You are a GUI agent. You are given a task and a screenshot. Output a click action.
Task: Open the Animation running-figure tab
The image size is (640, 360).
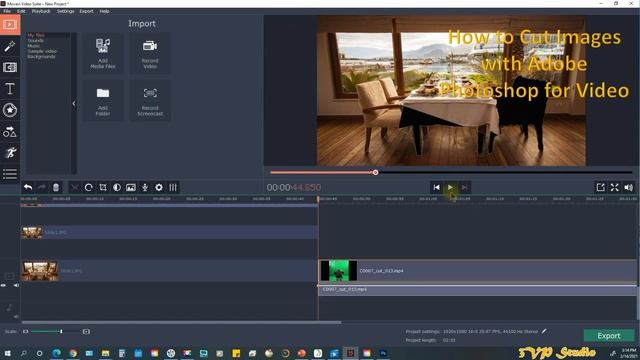click(10, 153)
